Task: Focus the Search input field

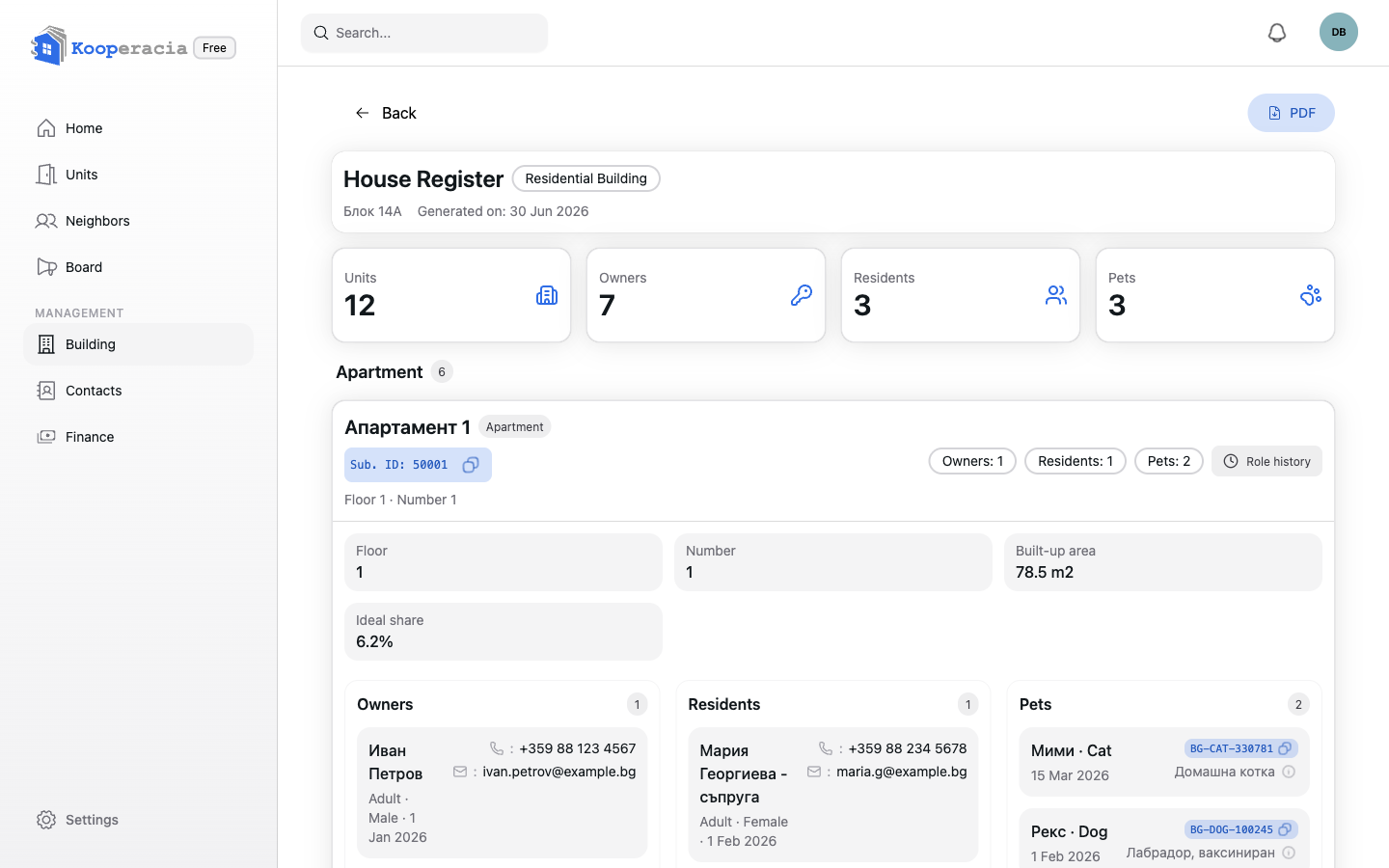Action: tap(424, 33)
